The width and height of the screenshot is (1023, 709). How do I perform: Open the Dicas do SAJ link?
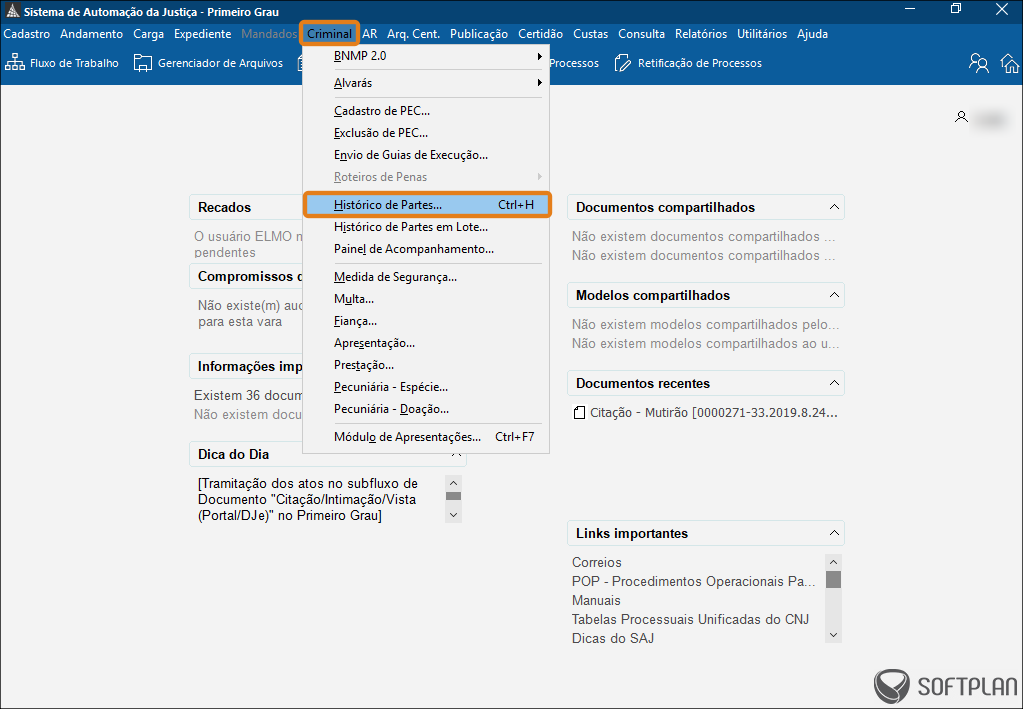(x=613, y=638)
